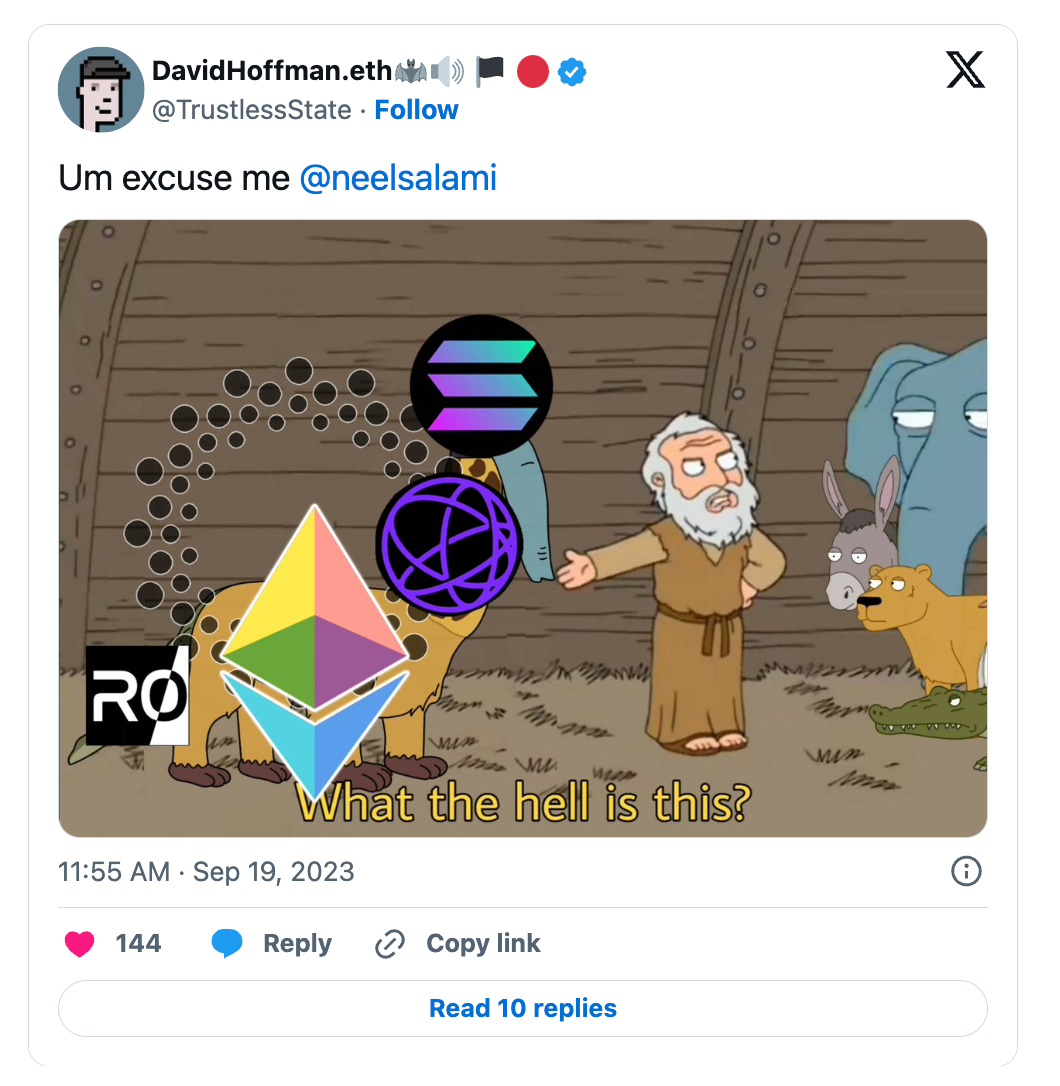1060x1086 pixels.
Task: Click the Reply text button
Action: point(297,943)
